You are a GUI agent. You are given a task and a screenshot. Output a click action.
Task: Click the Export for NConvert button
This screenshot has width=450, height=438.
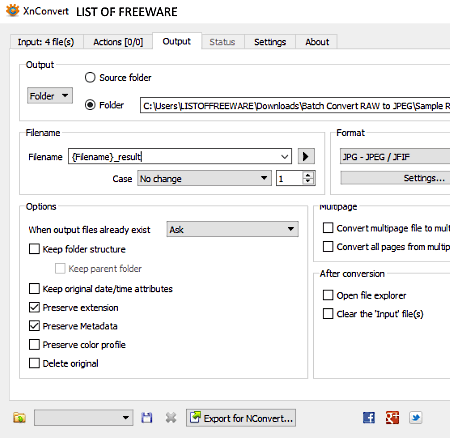point(241,418)
